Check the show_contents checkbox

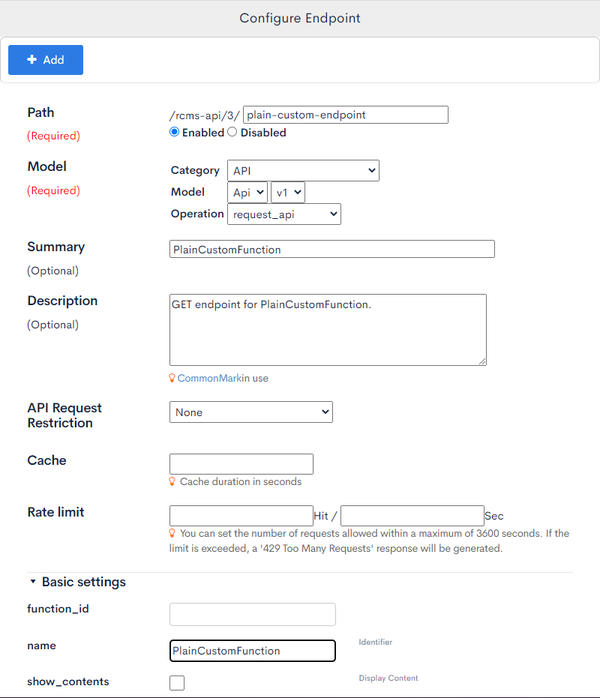pos(177,682)
